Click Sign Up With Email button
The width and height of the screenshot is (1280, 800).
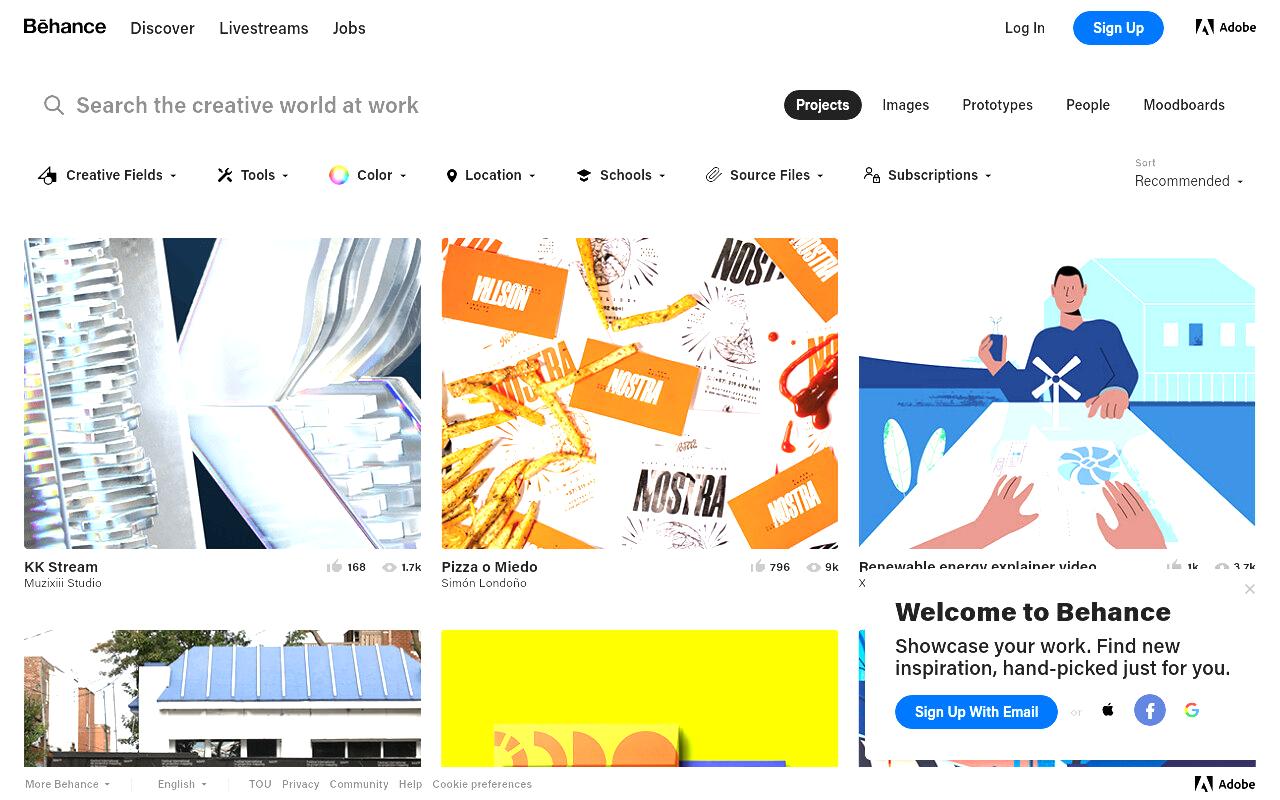(976, 712)
